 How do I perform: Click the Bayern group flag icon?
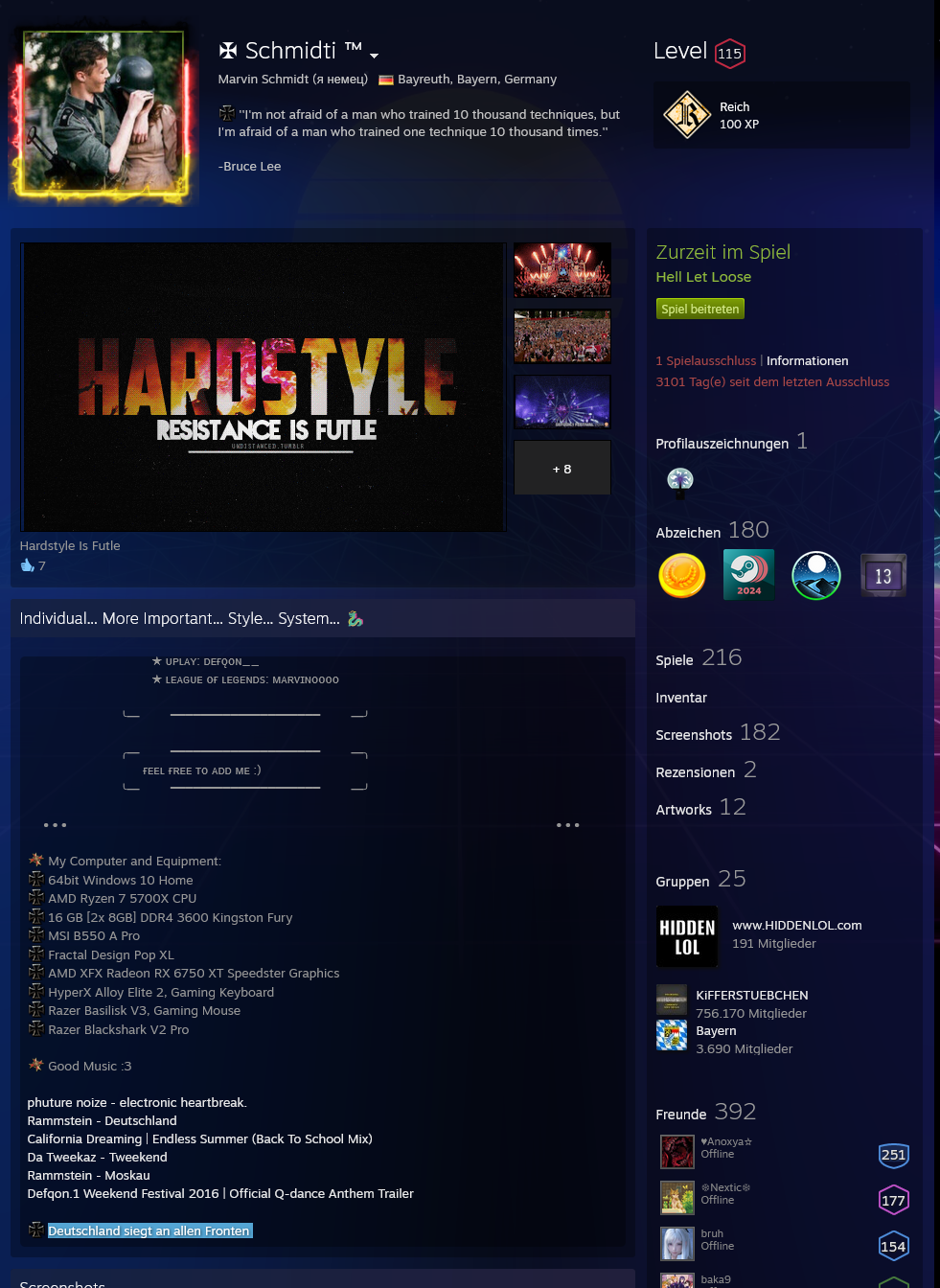click(671, 1035)
